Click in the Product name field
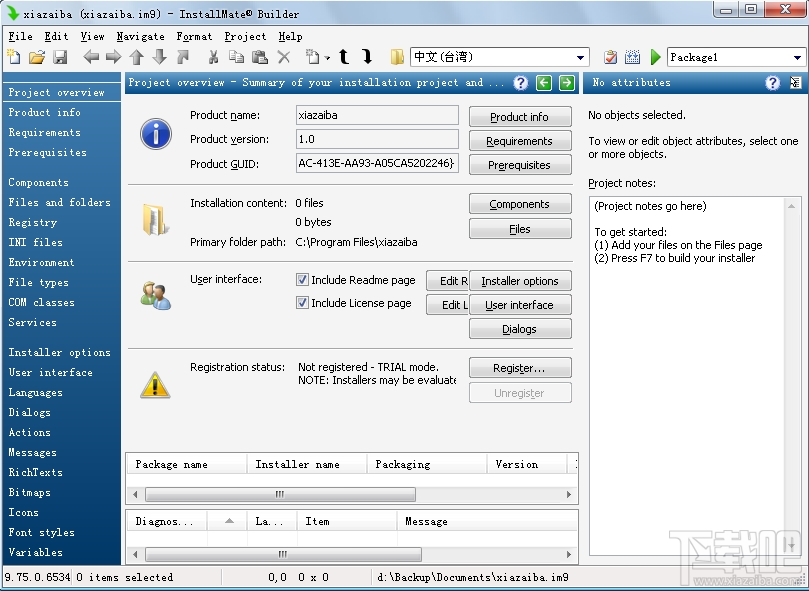 point(377,115)
